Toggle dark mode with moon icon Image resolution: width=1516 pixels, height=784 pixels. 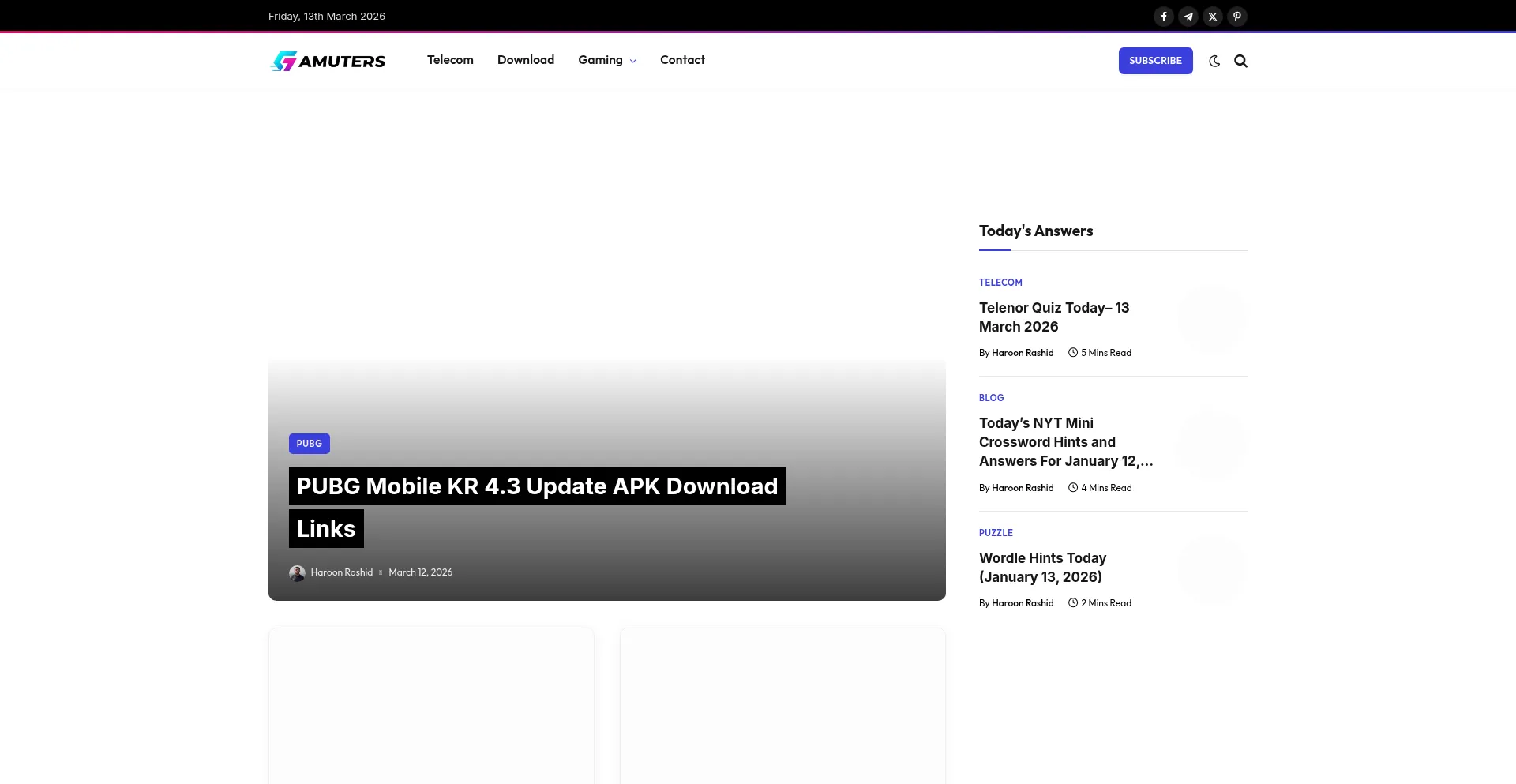(1214, 61)
